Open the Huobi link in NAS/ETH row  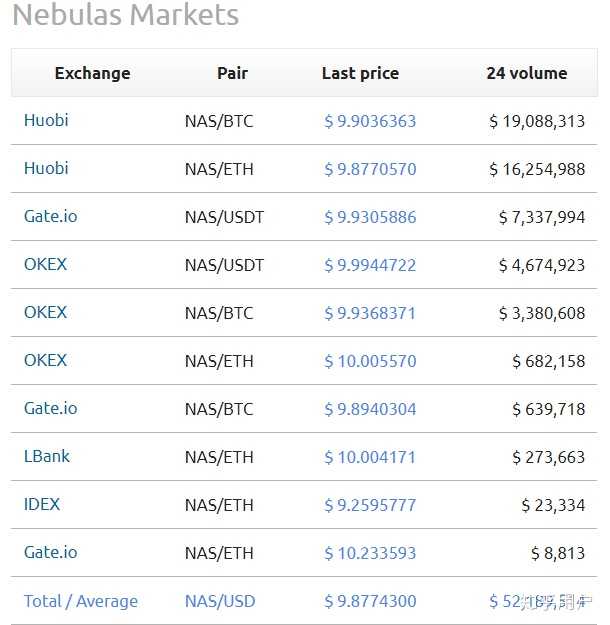coord(46,168)
